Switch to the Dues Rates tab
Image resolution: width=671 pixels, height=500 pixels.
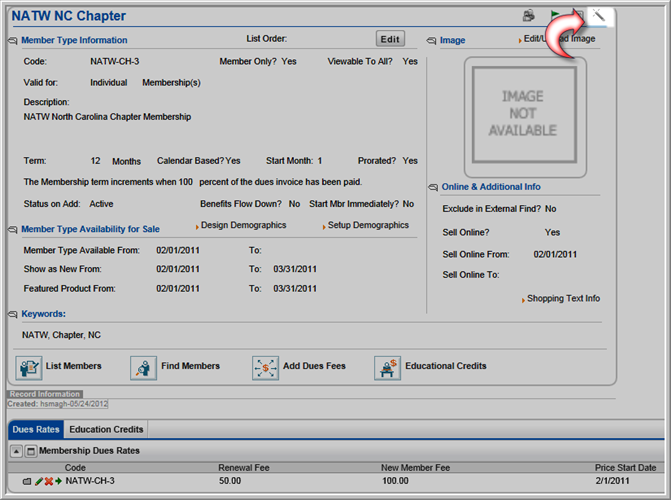tap(36, 429)
